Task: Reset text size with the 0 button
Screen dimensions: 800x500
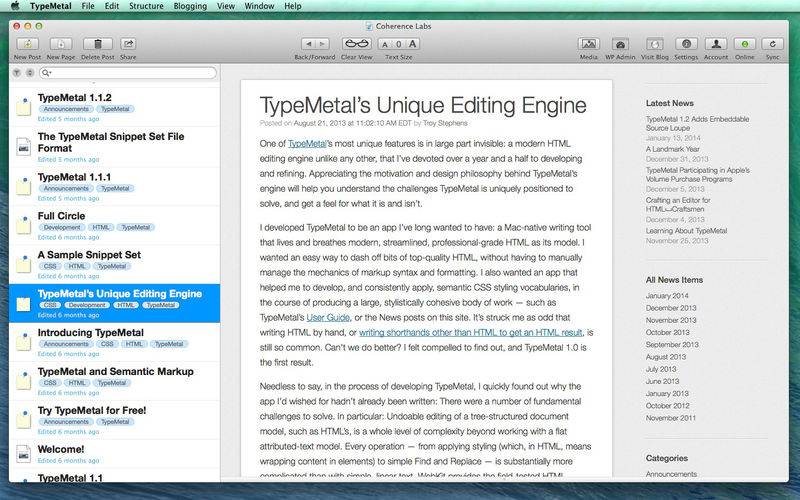Action: click(x=398, y=44)
